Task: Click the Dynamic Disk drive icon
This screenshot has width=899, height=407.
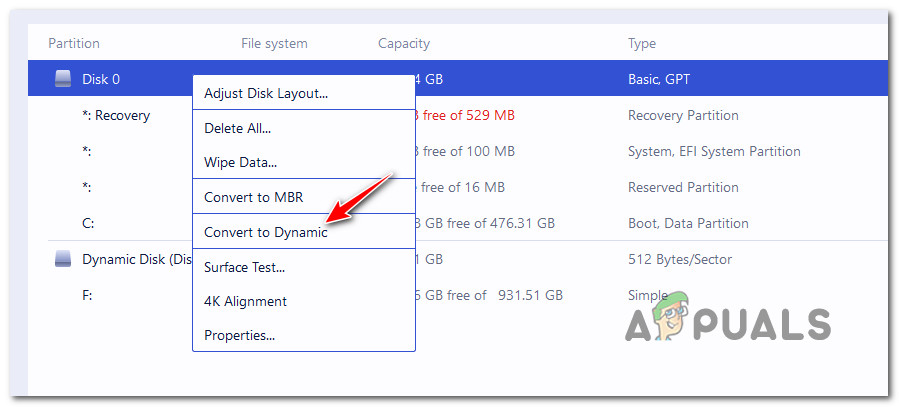Action: pyautogui.click(x=63, y=259)
